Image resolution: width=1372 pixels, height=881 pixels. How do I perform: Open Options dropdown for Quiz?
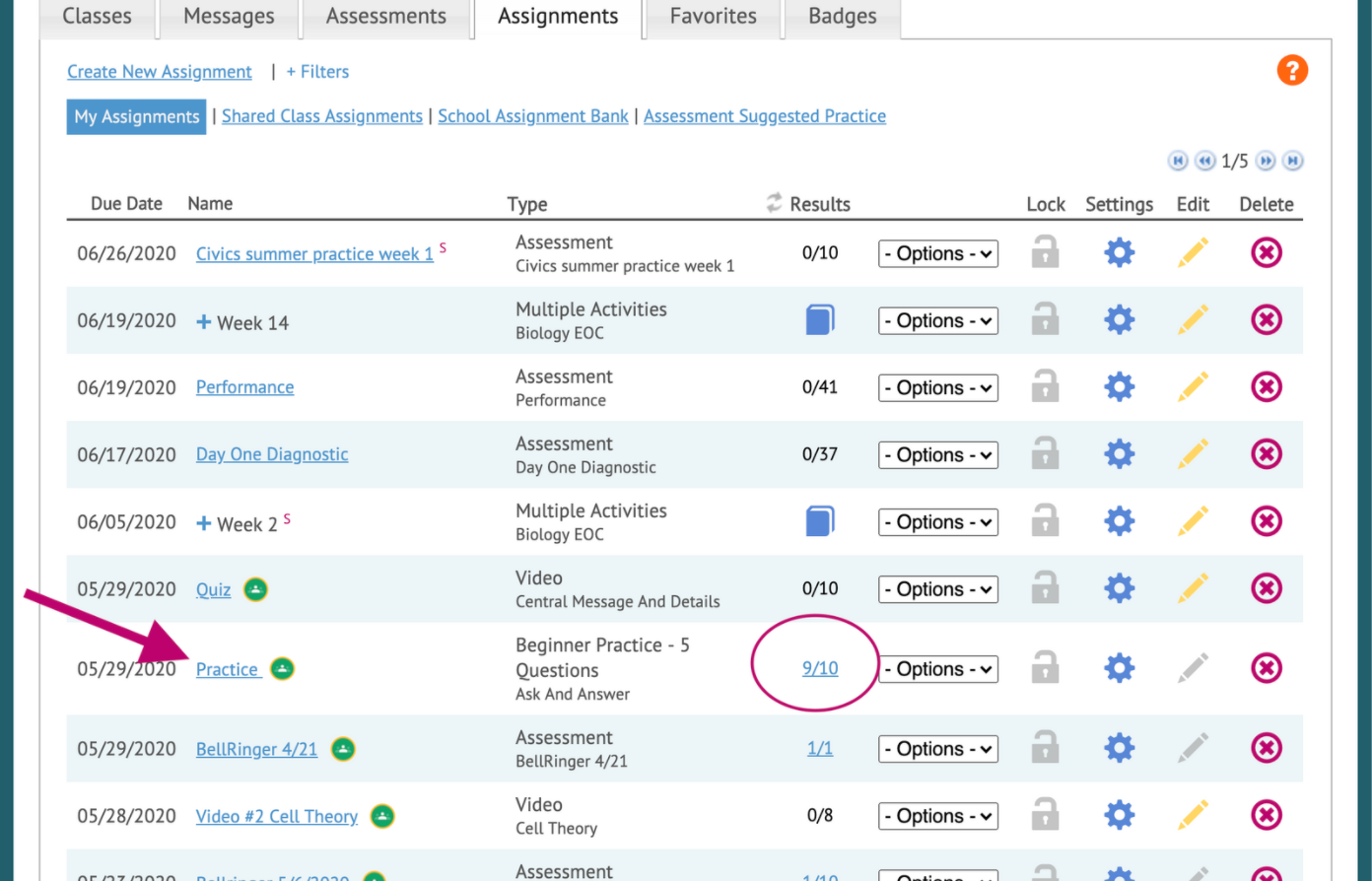938,588
